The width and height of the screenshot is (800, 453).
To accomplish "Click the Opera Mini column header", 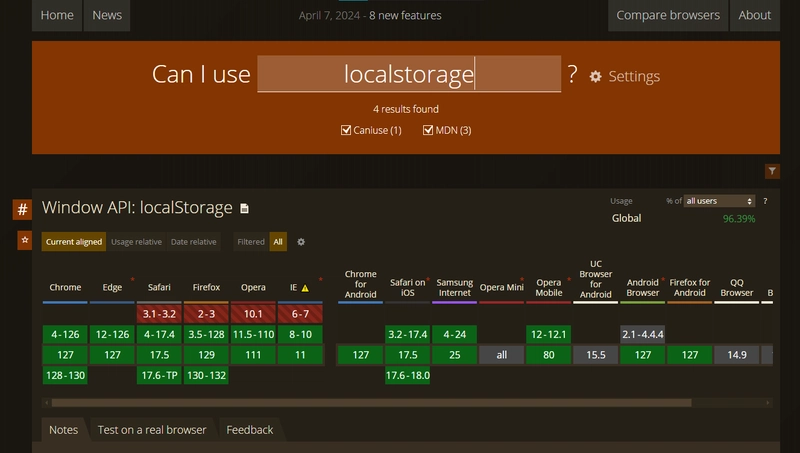I will coord(502,287).
